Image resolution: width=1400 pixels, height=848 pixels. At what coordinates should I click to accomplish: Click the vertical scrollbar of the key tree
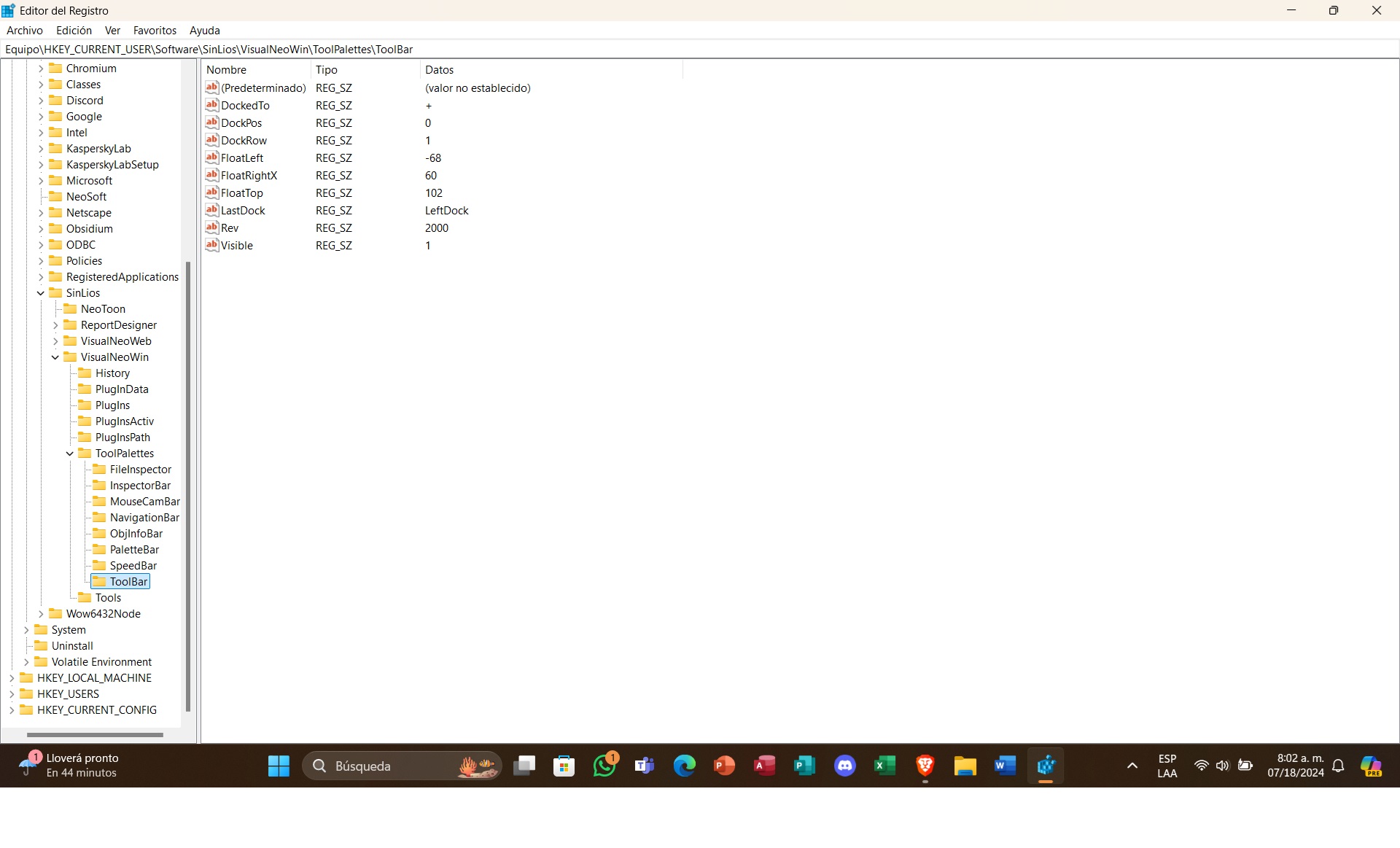tap(188, 487)
